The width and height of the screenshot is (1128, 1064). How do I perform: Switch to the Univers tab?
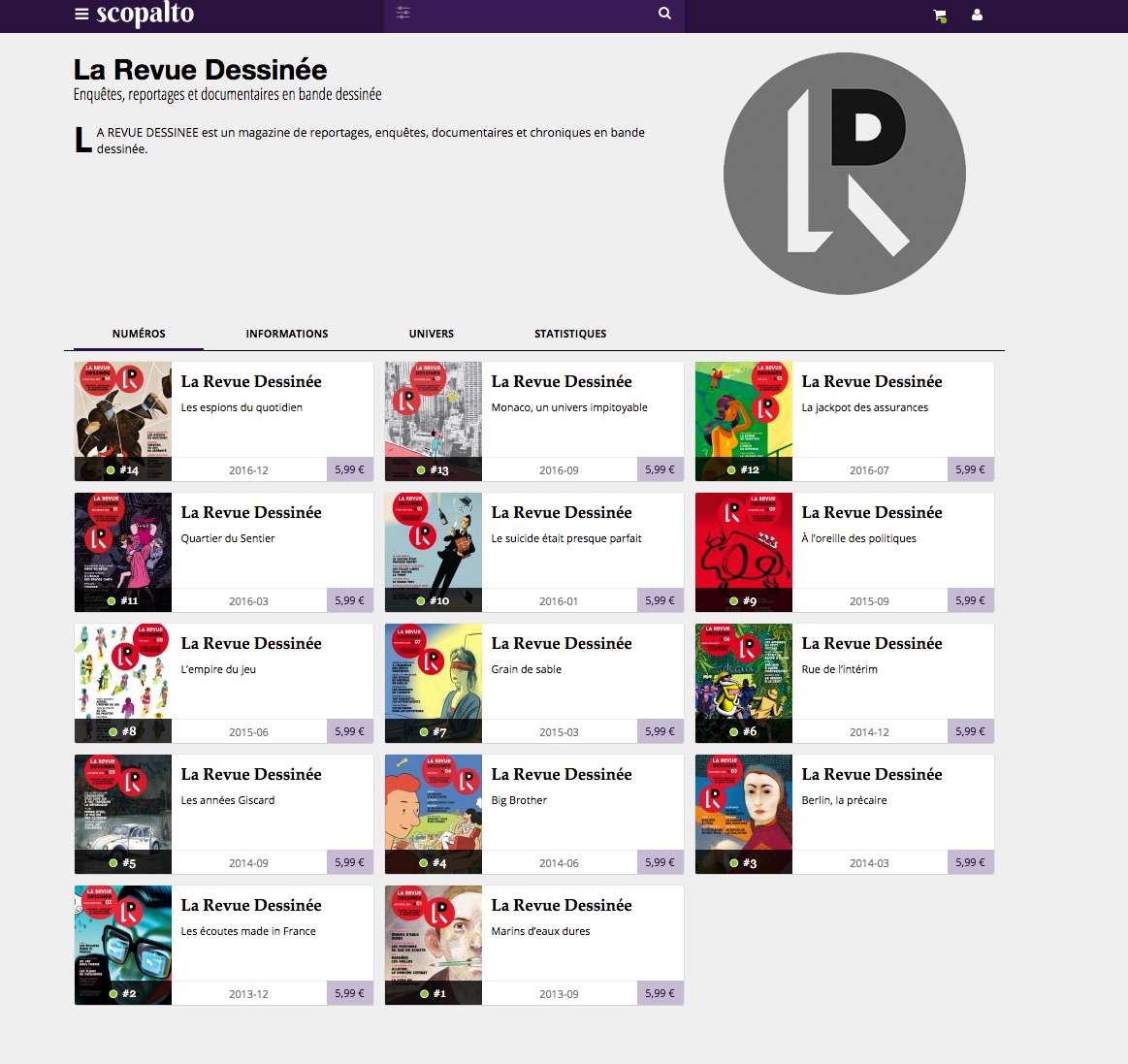coord(432,334)
